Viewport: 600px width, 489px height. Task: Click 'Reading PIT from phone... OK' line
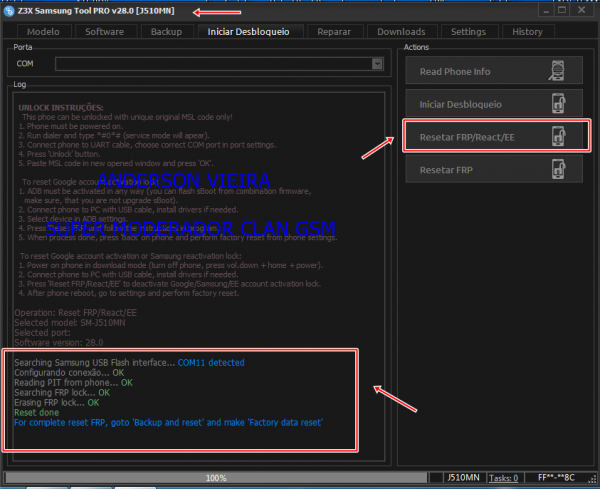pyautogui.click(x=73, y=383)
